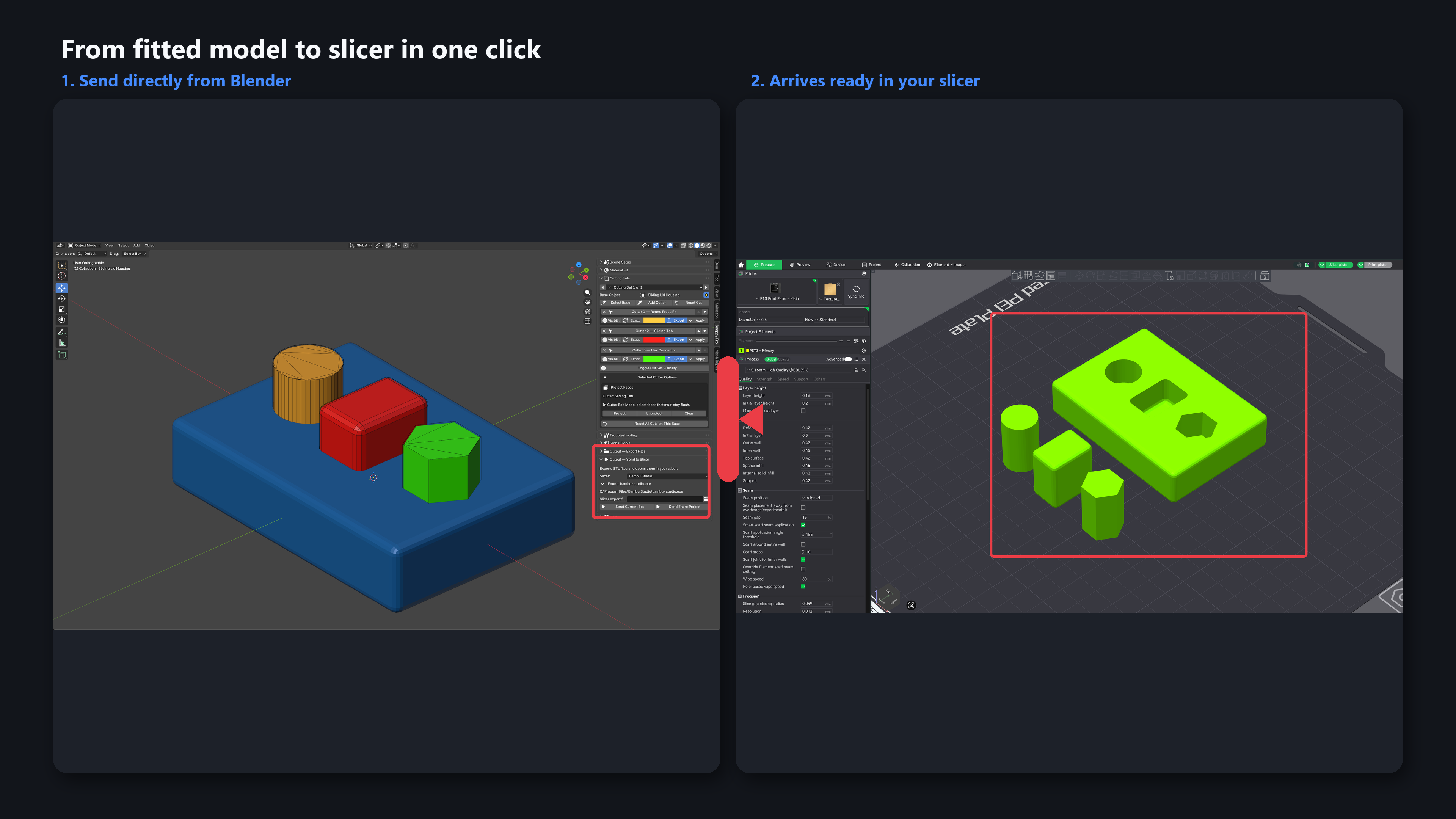Expand the Scene Setup panel
The height and width of the screenshot is (819, 1456).
click(654, 262)
